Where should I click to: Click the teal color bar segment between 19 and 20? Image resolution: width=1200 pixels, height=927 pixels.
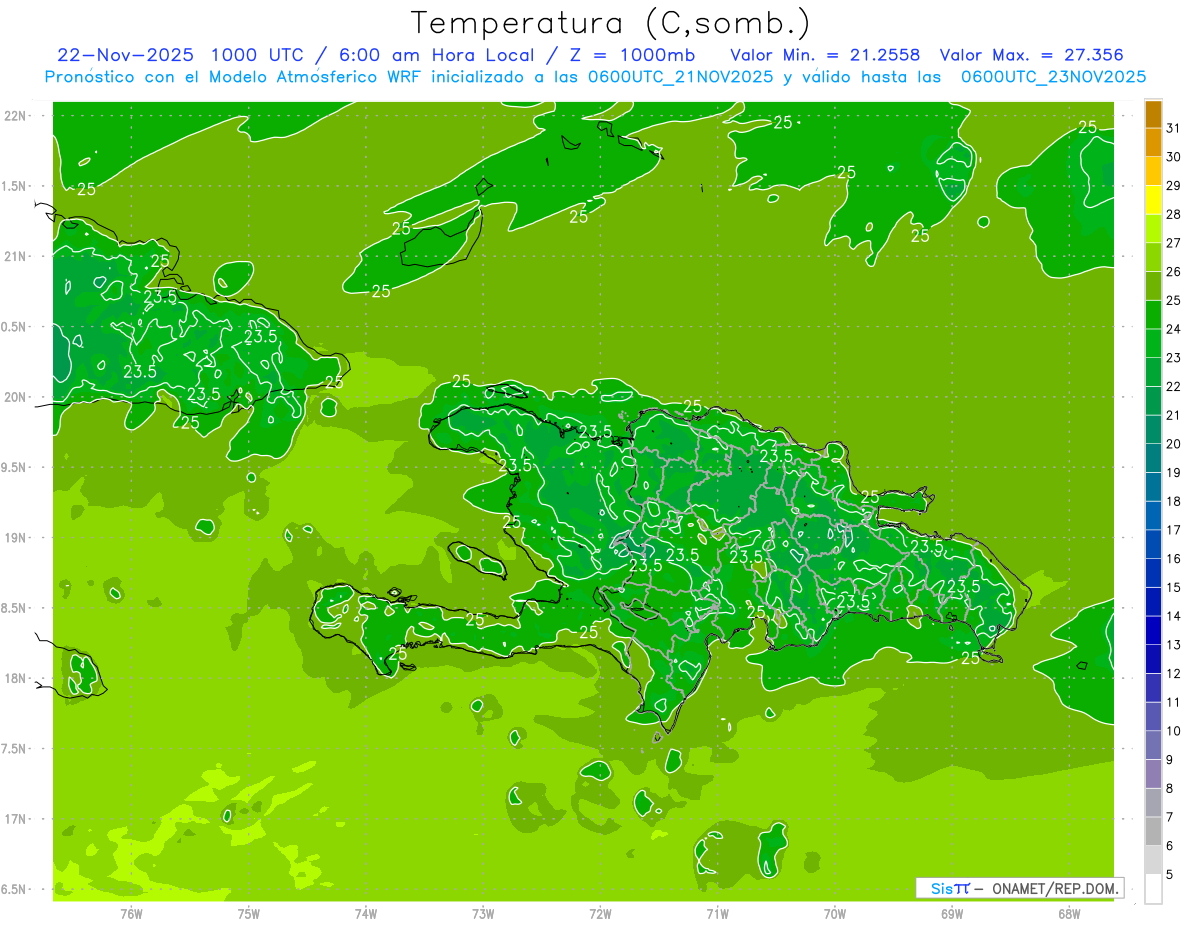pyautogui.click(x=1153, y=458)
